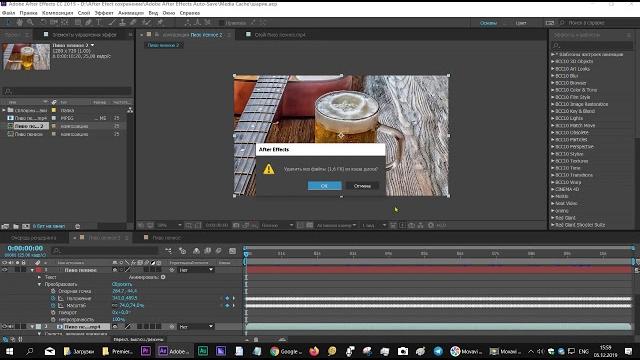Collapse the Transform property group

[x=40, y=284]
